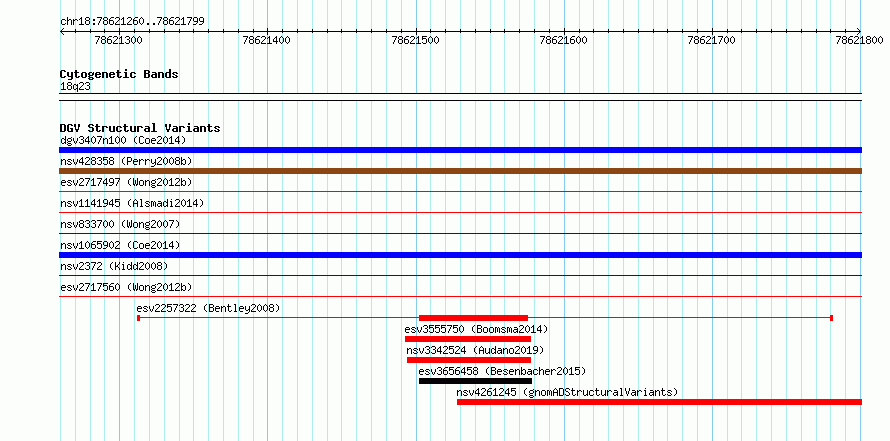
Task: Click the 78621400 ruler position
Action: coord(266,40)
